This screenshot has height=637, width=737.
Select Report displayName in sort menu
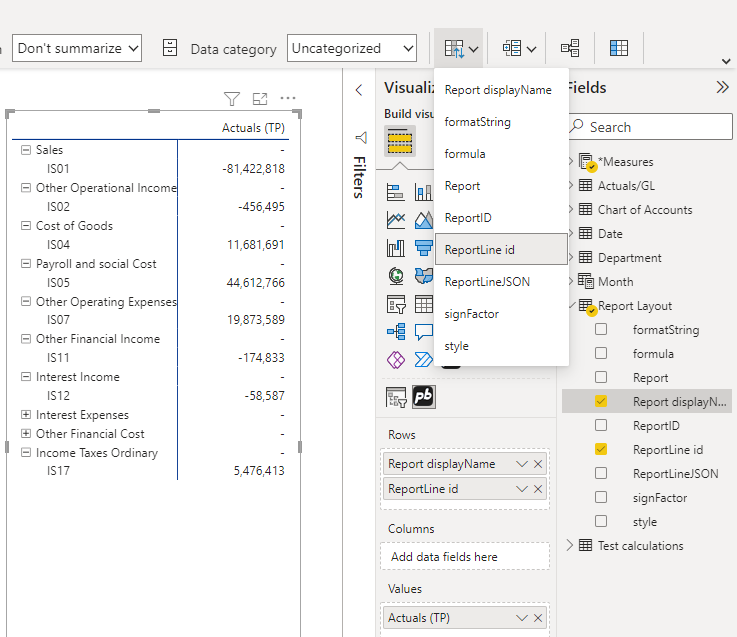pyautogui.click(x=502, y=90)
